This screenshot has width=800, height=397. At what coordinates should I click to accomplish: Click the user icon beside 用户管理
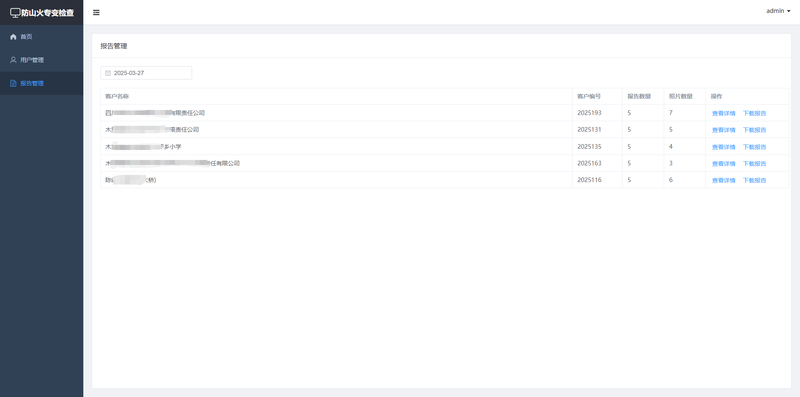click(x=13, y=60)
